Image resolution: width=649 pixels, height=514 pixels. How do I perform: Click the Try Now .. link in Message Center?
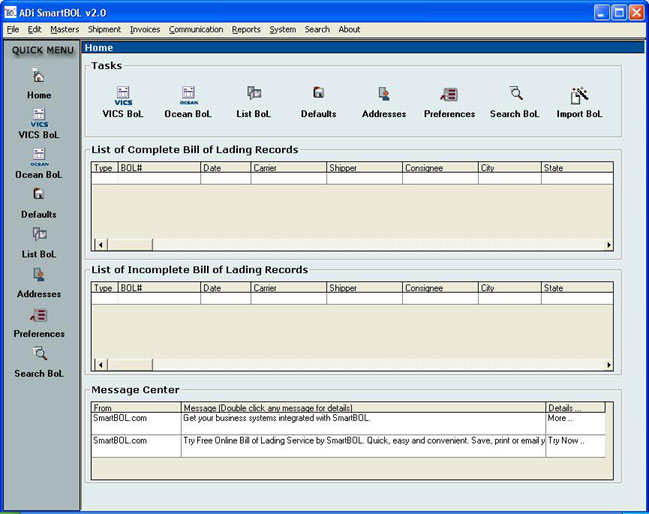566,441
